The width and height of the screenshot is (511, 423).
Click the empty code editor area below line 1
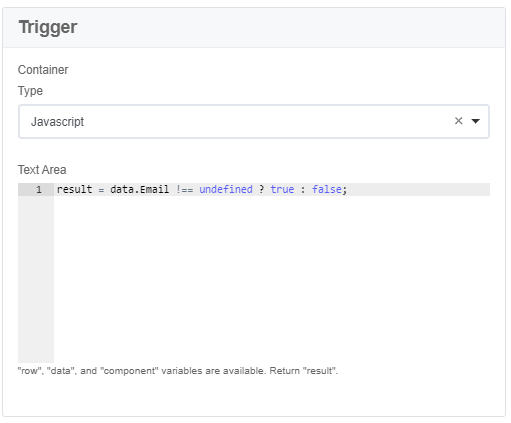[272, 279]
